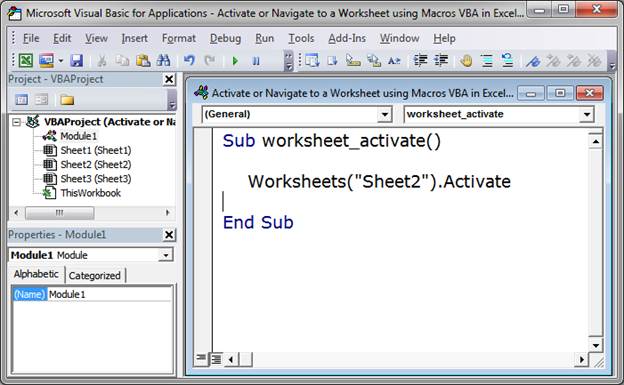Select ThisWorkbook in the project tree
The height and width of the screenshot is (385, 624).
click(x=90, y=193)
